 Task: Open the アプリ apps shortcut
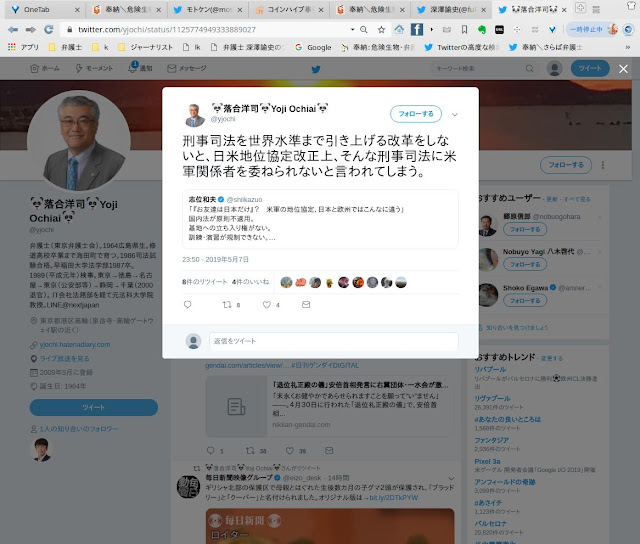pos(24,47)
